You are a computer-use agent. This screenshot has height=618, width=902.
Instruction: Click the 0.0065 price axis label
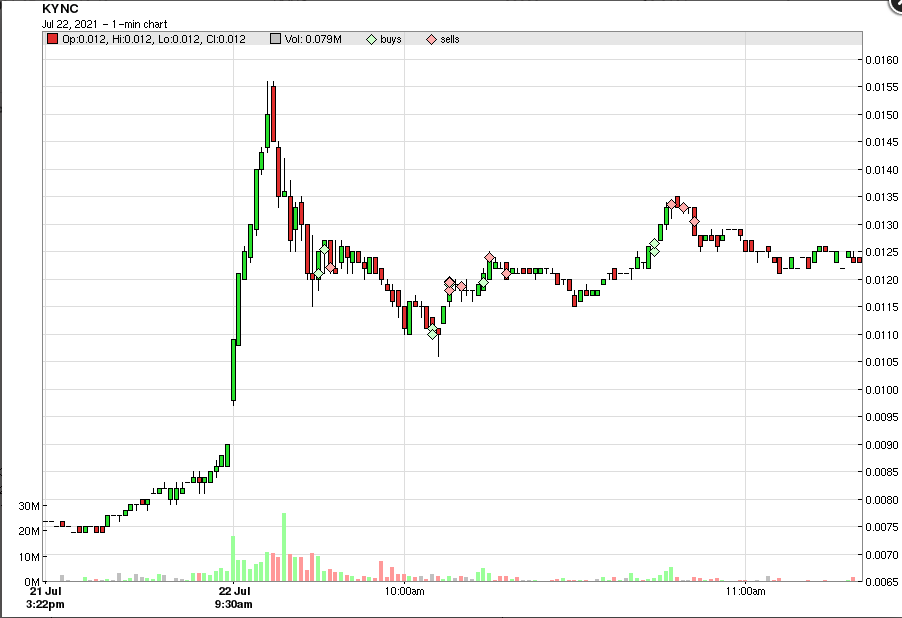(882, 582)
